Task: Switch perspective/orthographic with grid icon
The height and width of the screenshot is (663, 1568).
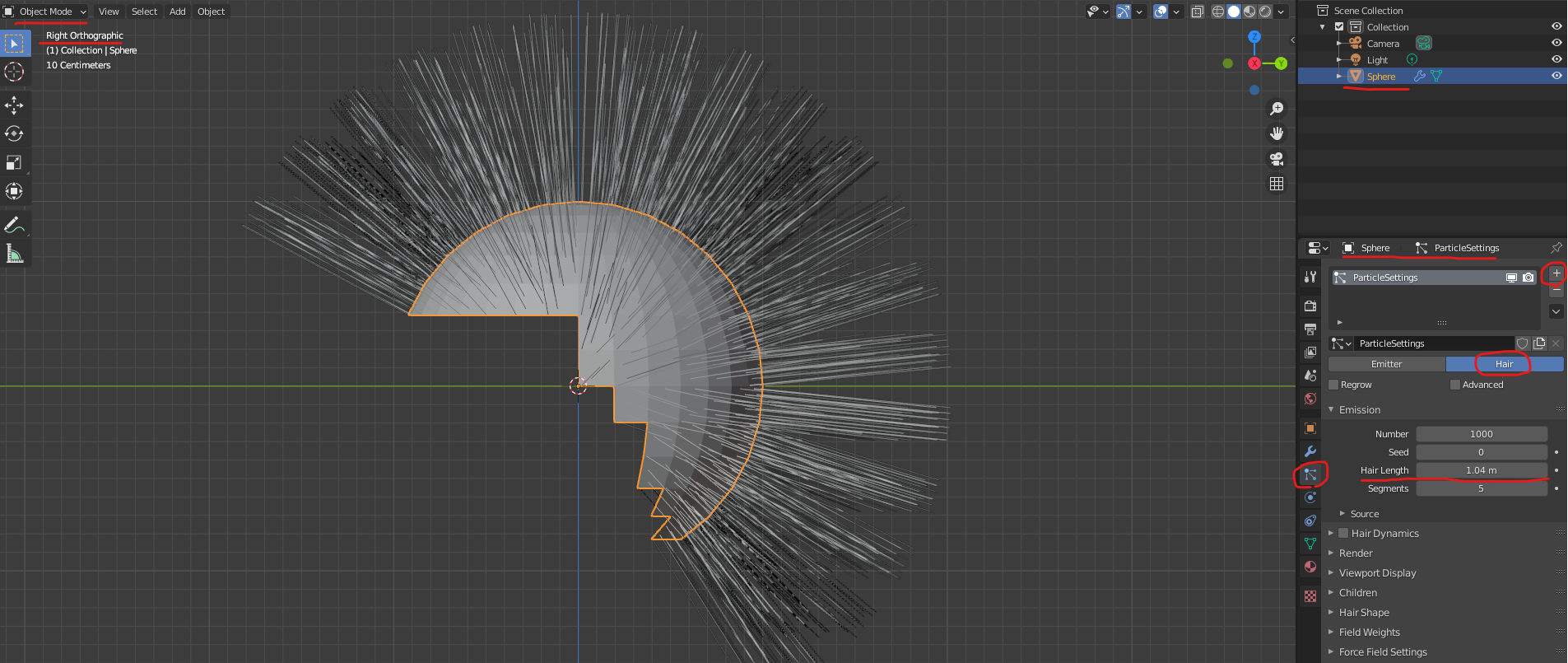Action: click(1277, 184)
